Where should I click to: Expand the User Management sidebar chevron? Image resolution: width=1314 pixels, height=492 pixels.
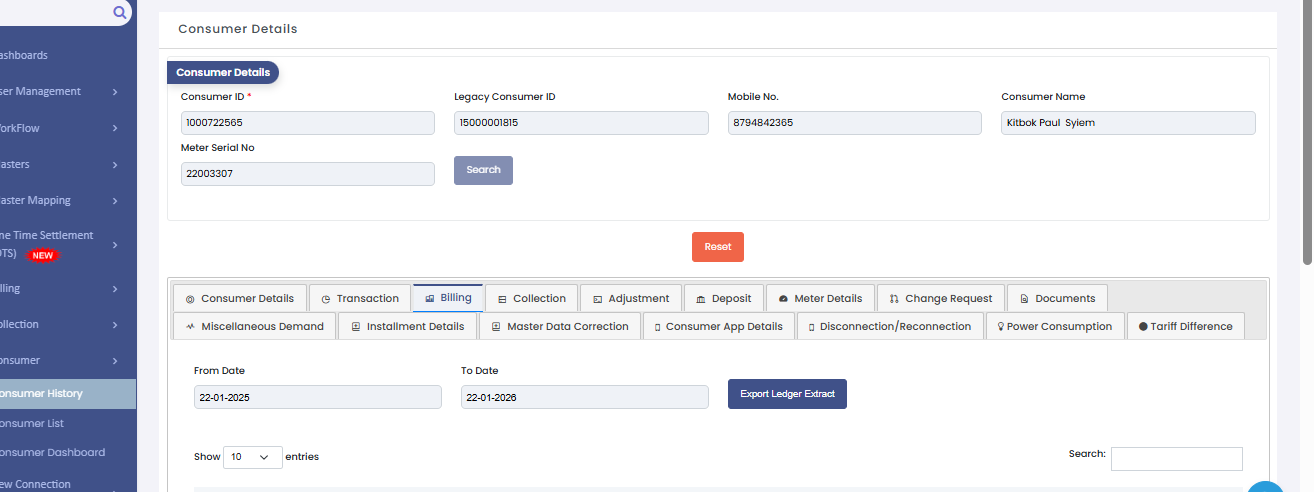click(115, 92)
